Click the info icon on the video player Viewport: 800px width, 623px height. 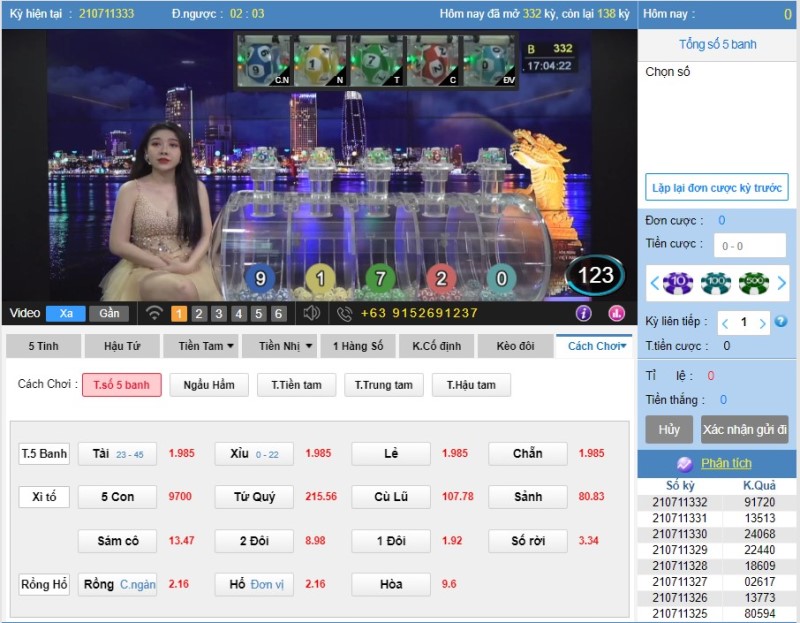(x=584, y=314)
